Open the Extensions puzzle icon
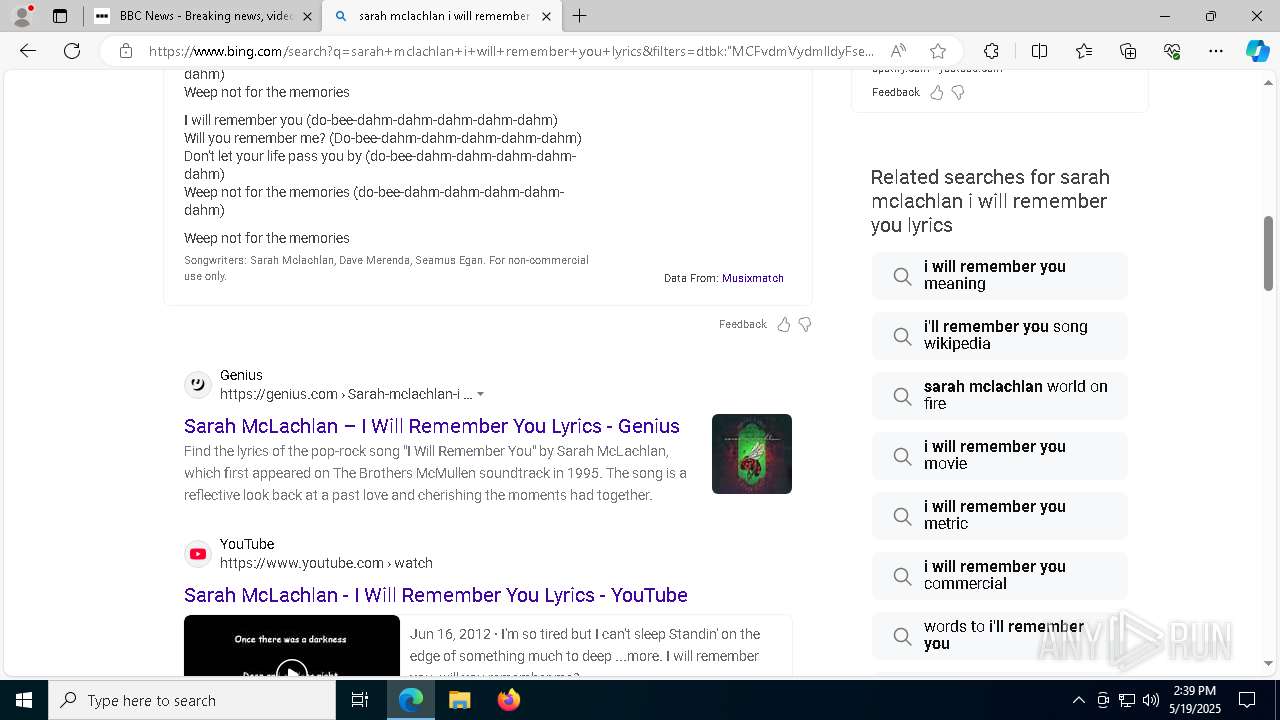1280x720 pixels. [991, 51]
